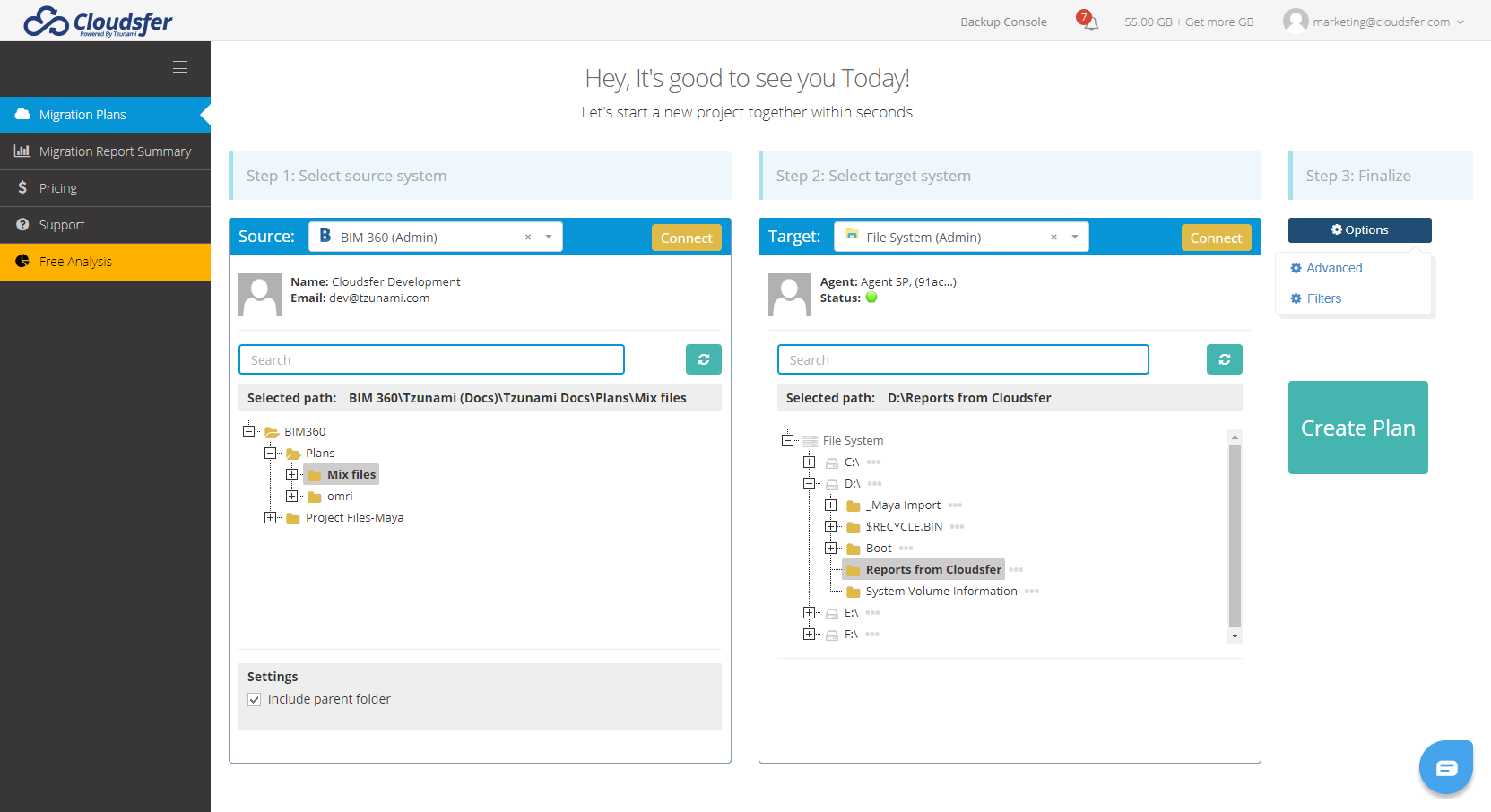
Task: Select System Volume Information folder
Action: pos(941,592)
